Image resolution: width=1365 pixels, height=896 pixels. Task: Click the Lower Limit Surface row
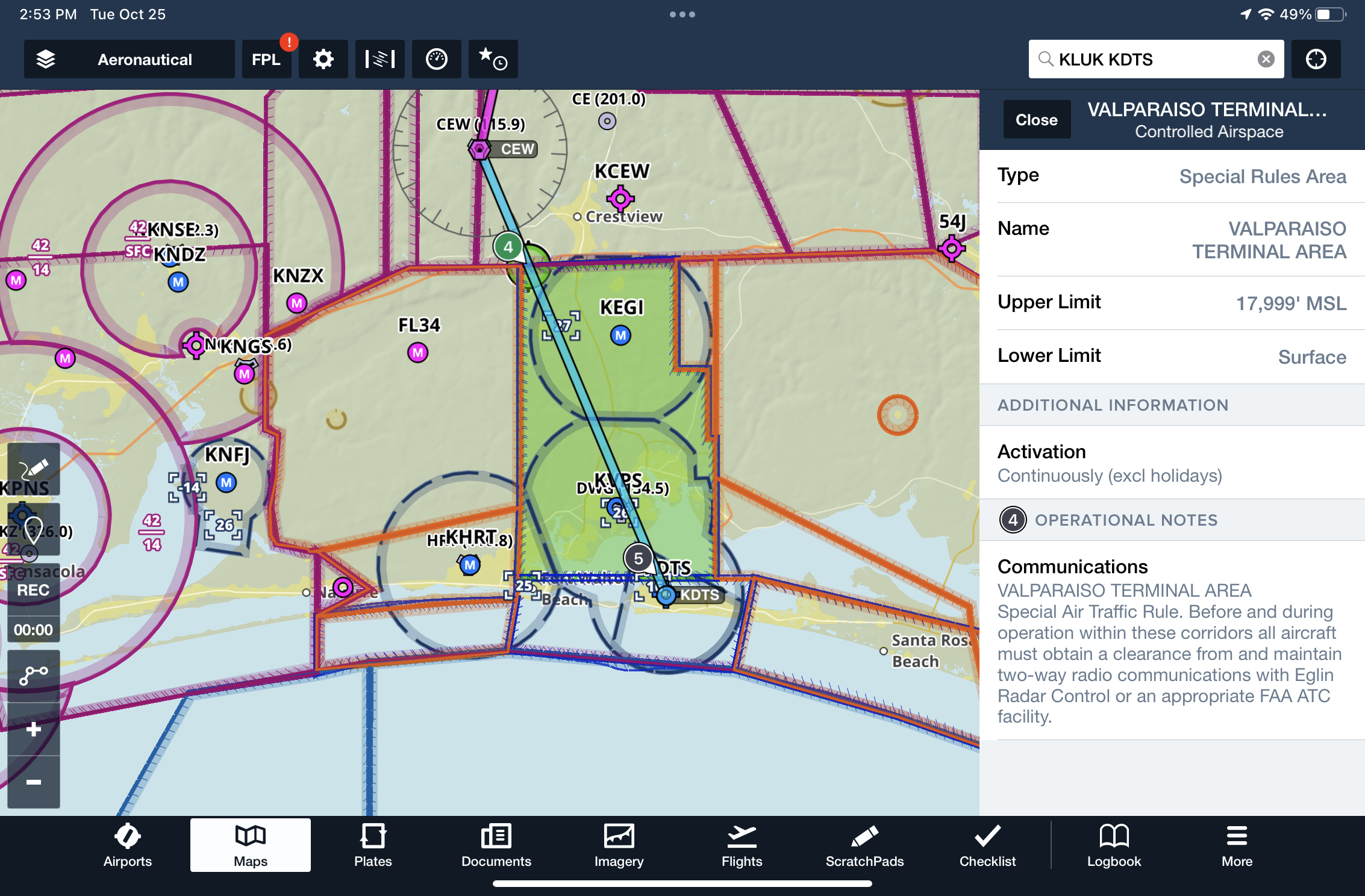click(1172, 356)
